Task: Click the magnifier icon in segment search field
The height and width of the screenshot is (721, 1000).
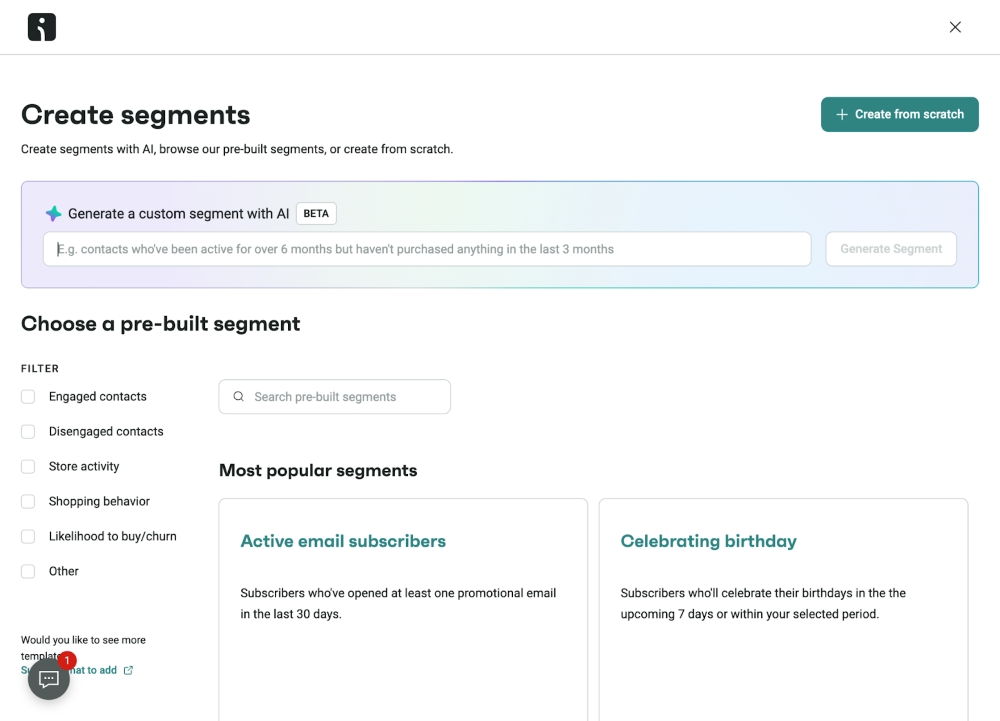Action: tap(238, 397)
